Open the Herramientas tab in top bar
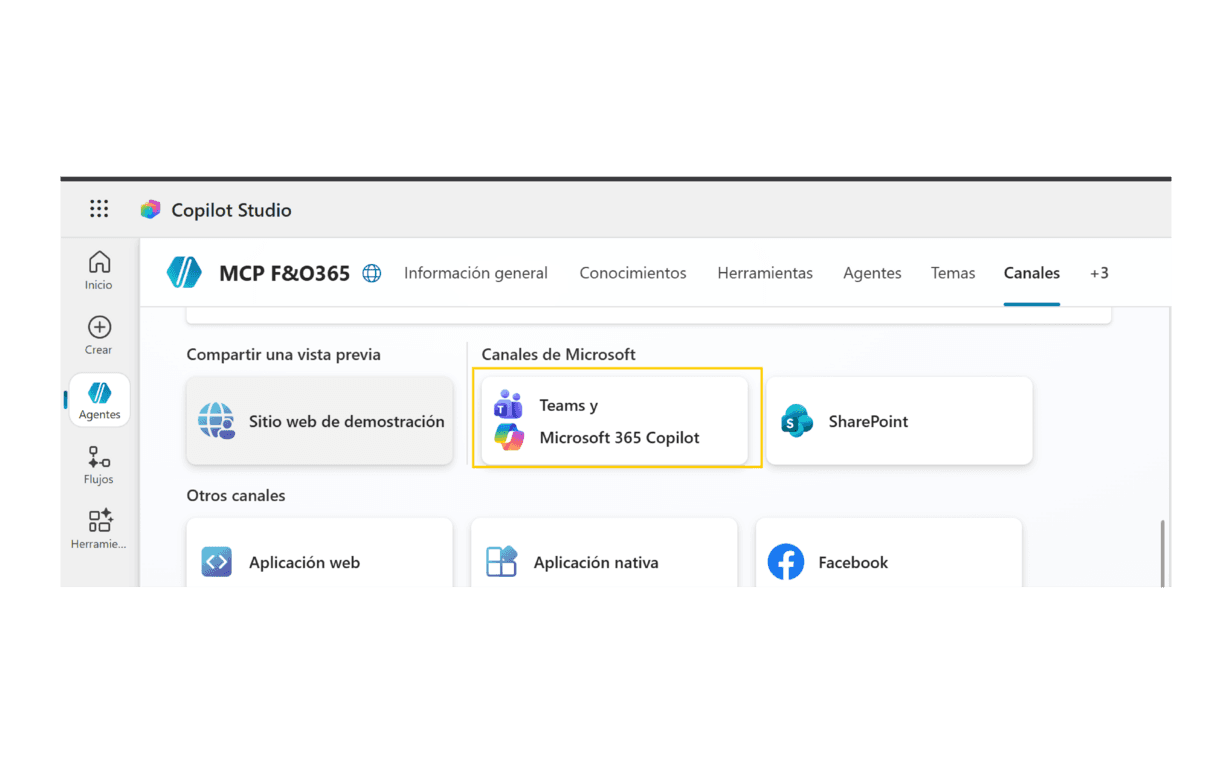 pos(765,273)
